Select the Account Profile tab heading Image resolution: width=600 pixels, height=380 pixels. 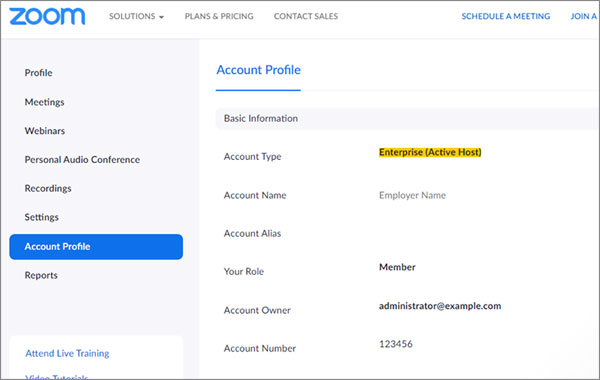coord(258,70)
